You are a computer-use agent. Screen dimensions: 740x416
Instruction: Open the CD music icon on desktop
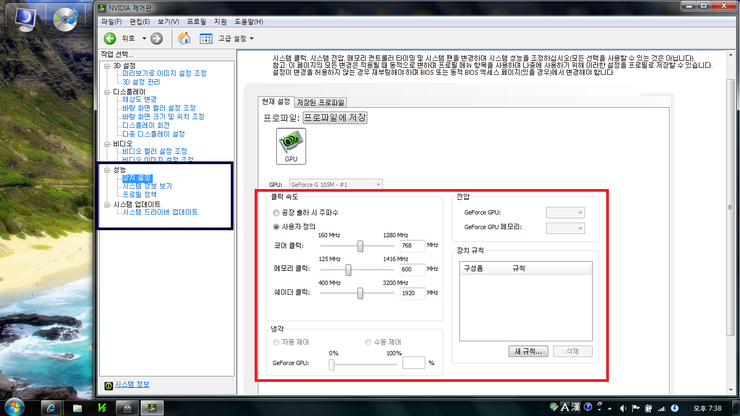(65, 19)
